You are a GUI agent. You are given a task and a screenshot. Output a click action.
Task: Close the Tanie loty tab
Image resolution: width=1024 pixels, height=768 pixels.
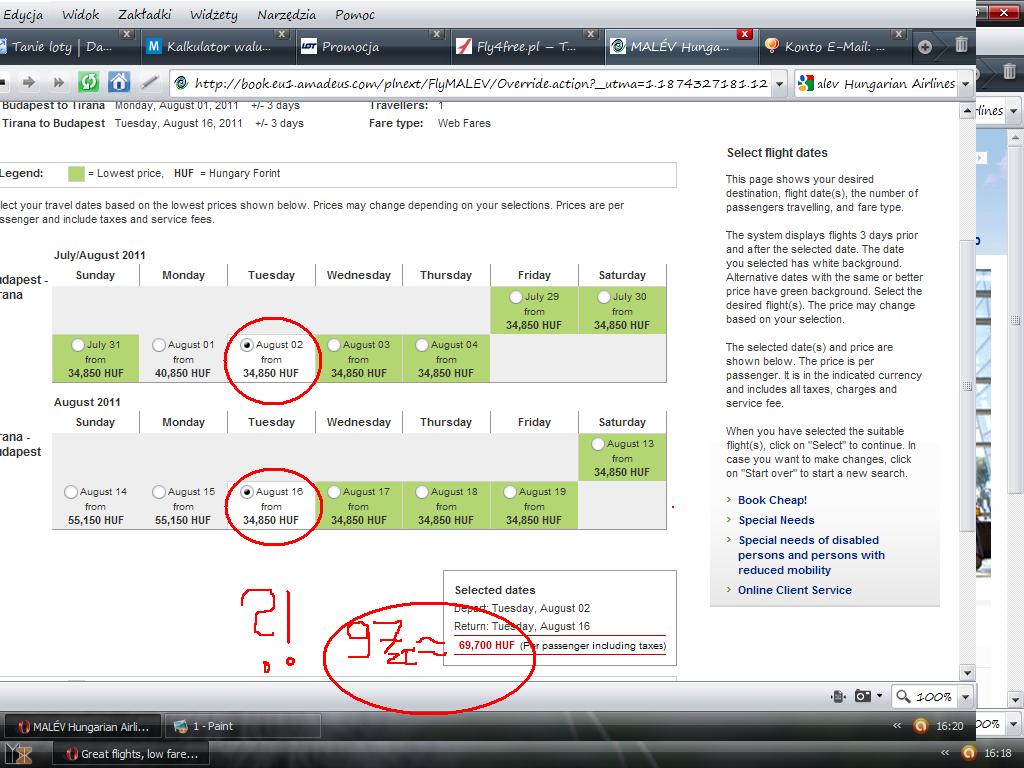(127, 34)
